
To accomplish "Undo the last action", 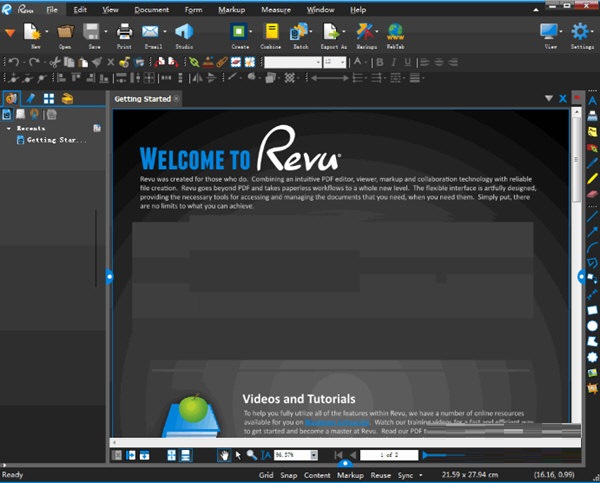I will [14, 62].
